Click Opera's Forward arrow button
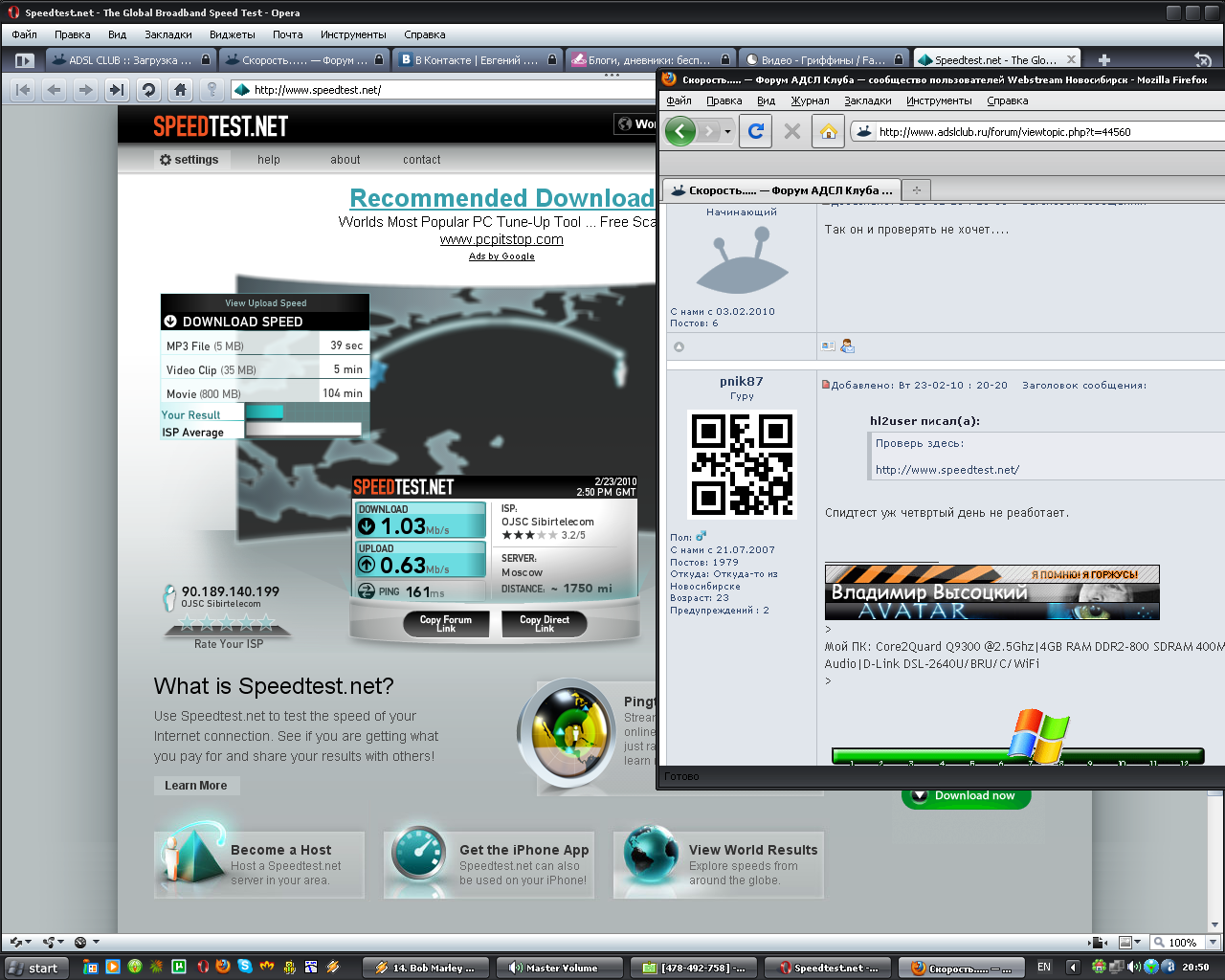Screen dimensions: 1225x980 pos(86,90)
